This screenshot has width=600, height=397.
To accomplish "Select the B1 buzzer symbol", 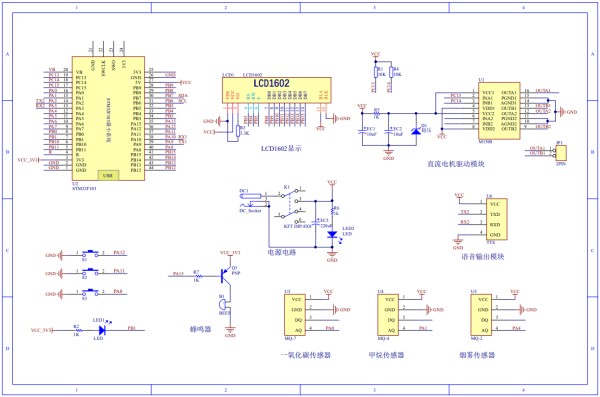I will 222,304.
